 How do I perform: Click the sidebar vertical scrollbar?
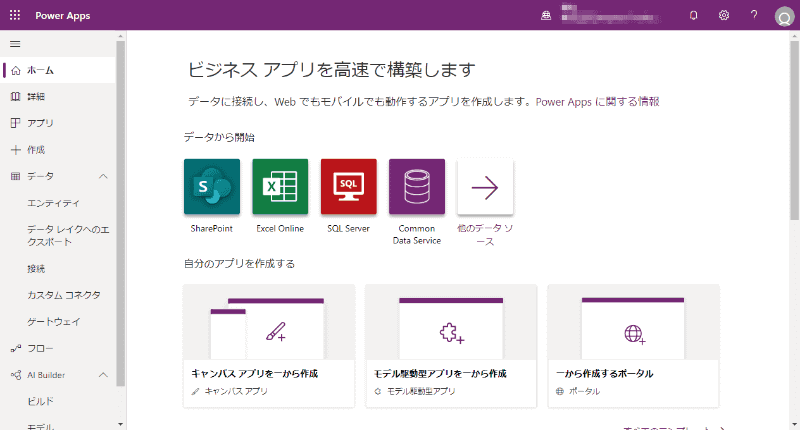coord(120,213)
